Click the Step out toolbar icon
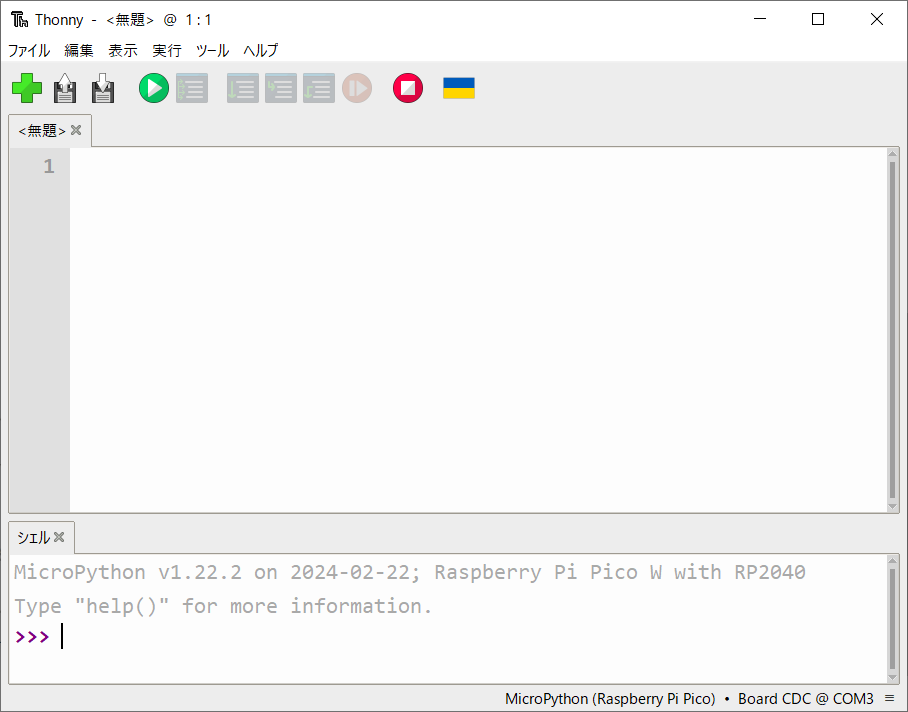 pyautogui.click(x=318, y=89)
